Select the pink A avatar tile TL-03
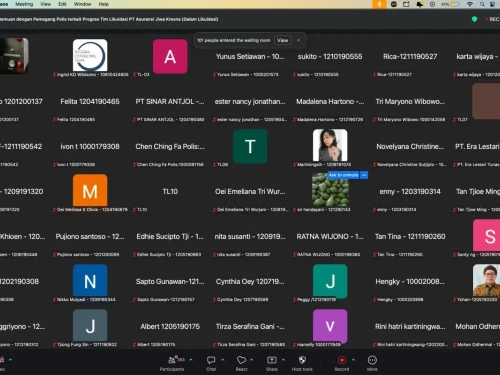This screenshot has width=500, height=375. coord(170,56)
